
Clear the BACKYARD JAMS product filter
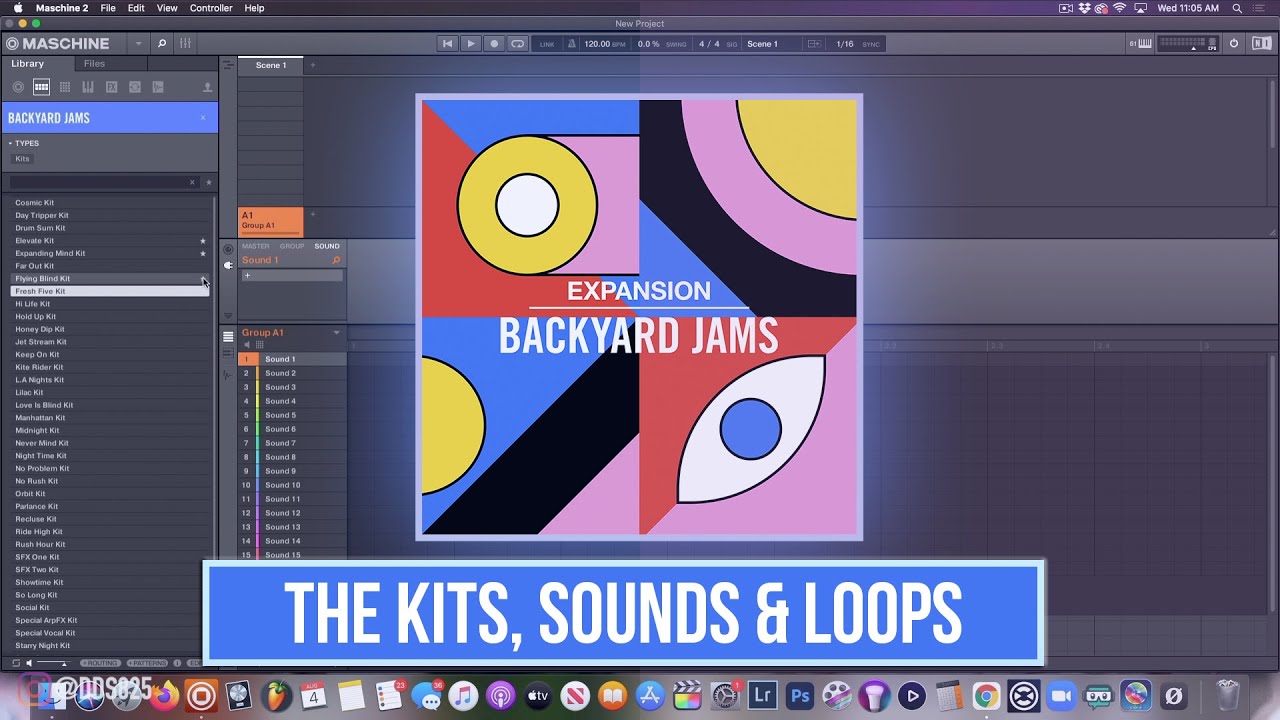(x=202, y=118)
